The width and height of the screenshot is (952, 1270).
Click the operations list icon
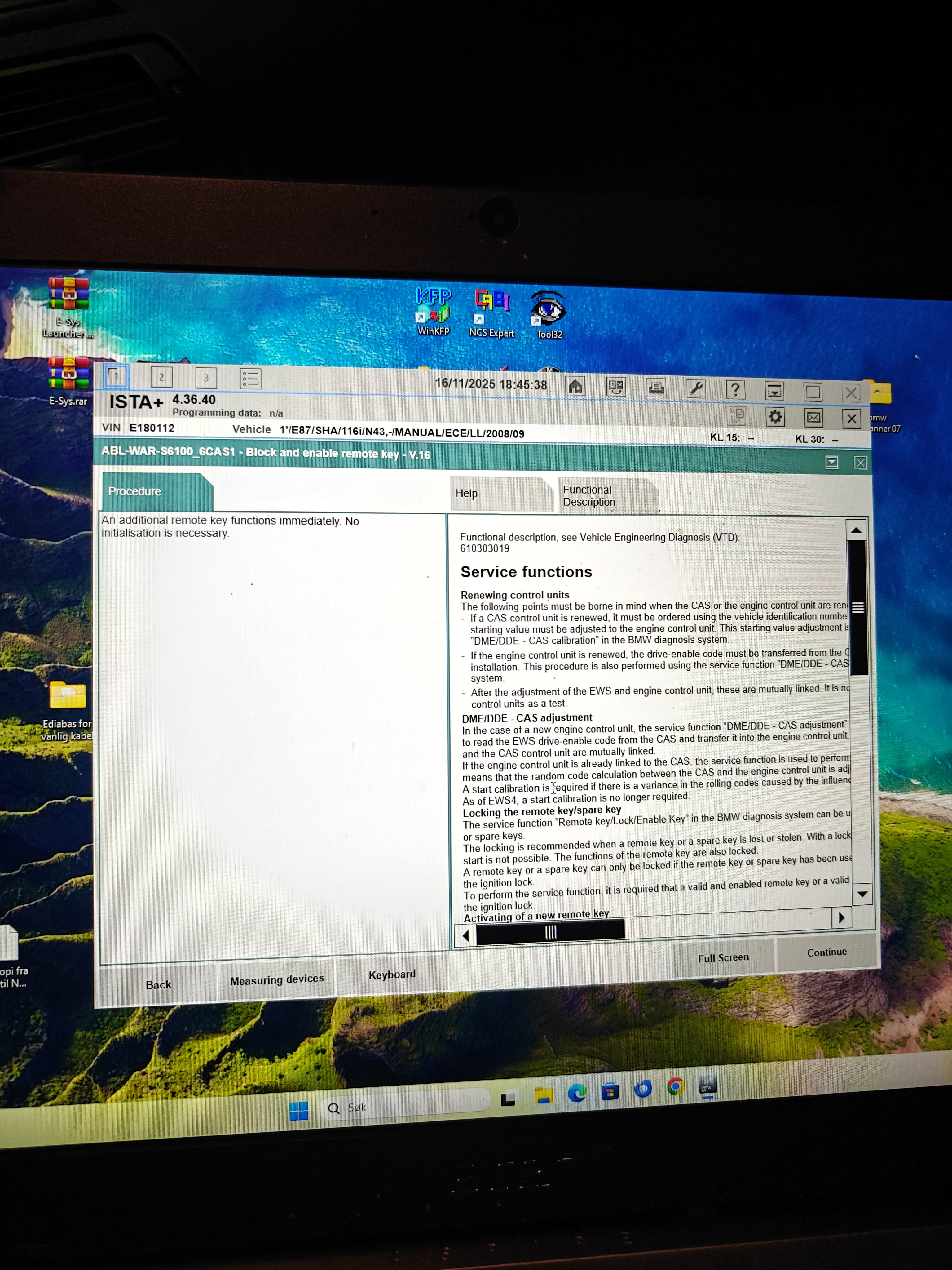coord(250,378)
